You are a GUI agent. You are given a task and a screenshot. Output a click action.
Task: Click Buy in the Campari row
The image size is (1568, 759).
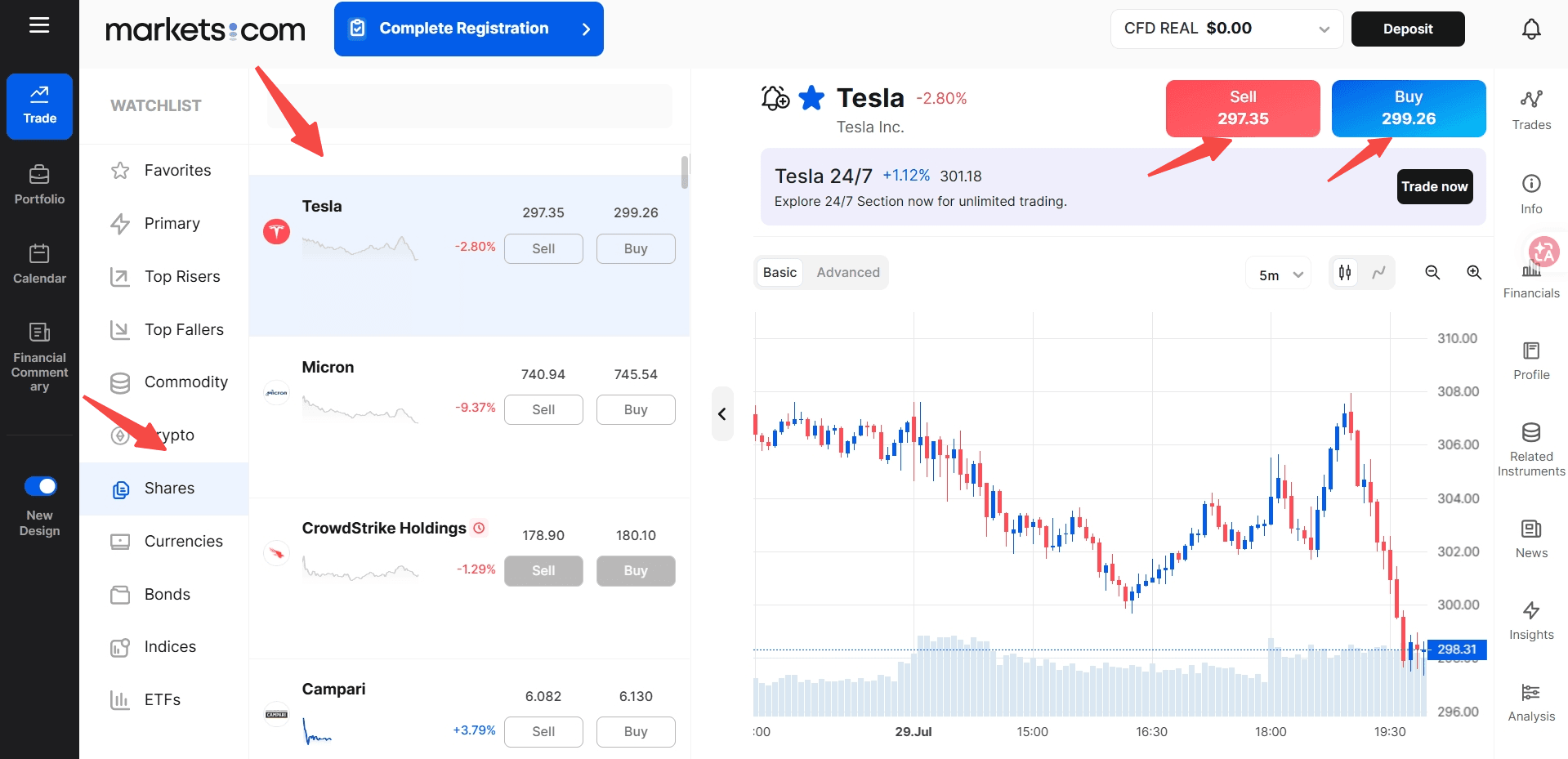pyautogui.click(x=636, y=731)
